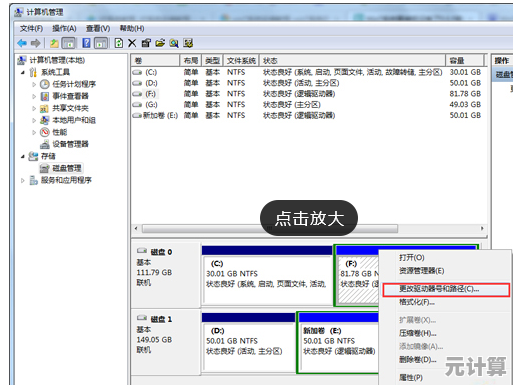Viewport: 513px width, 385px height.
Task: Sort by the 文件系统 column header
Action: (x=241, y=61)
